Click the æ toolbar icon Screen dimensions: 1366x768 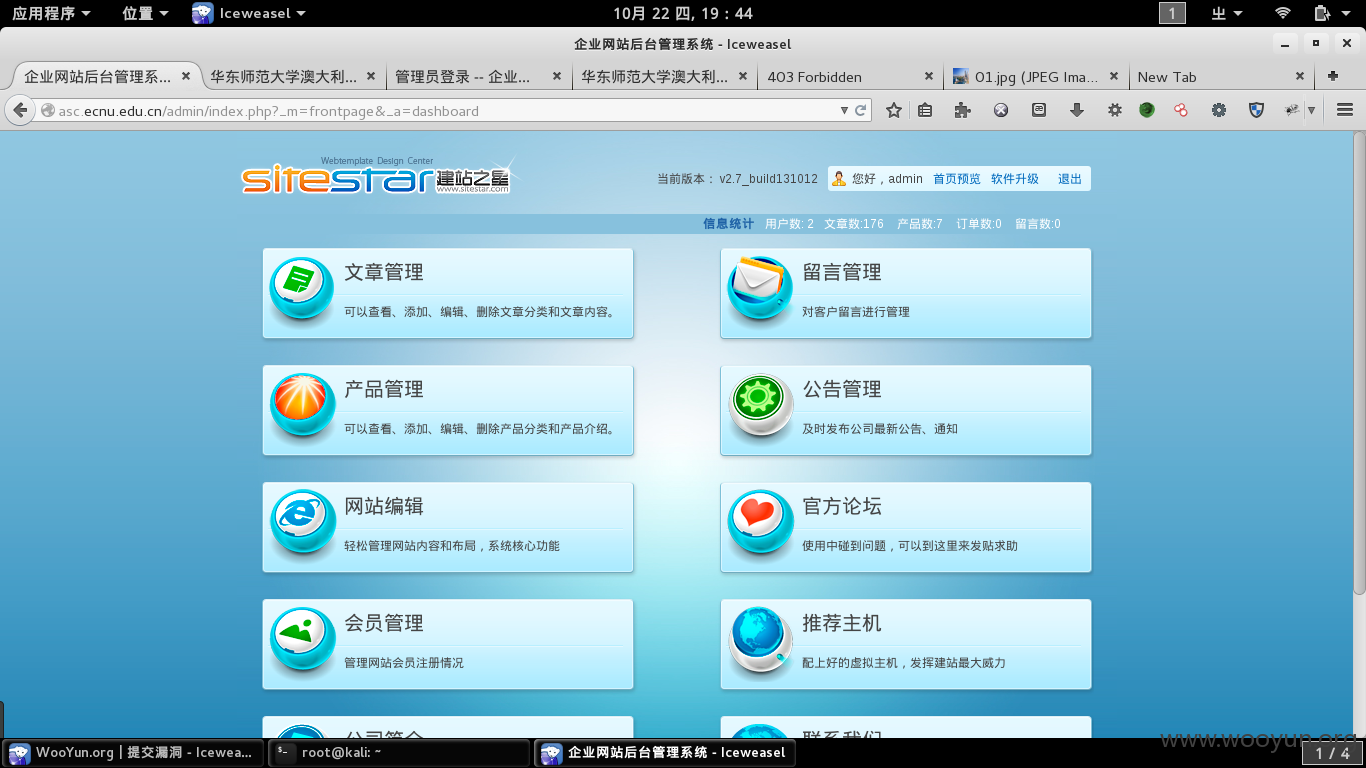pos(1039,111)
